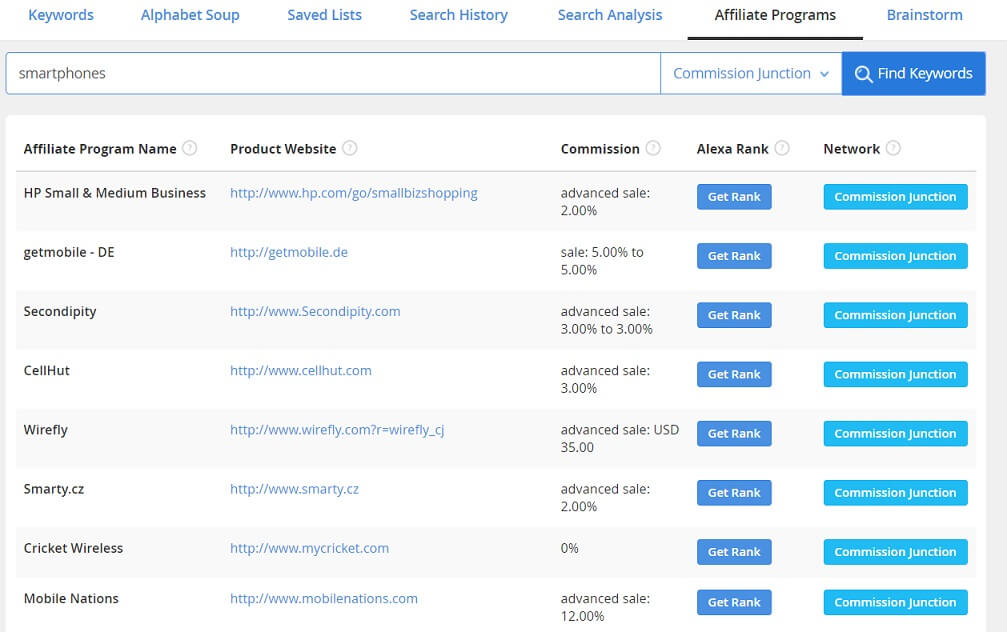Click Commission Junction button in Mobile Nations row
This screenshot has width=1007, height=632.
coord(895,602)
